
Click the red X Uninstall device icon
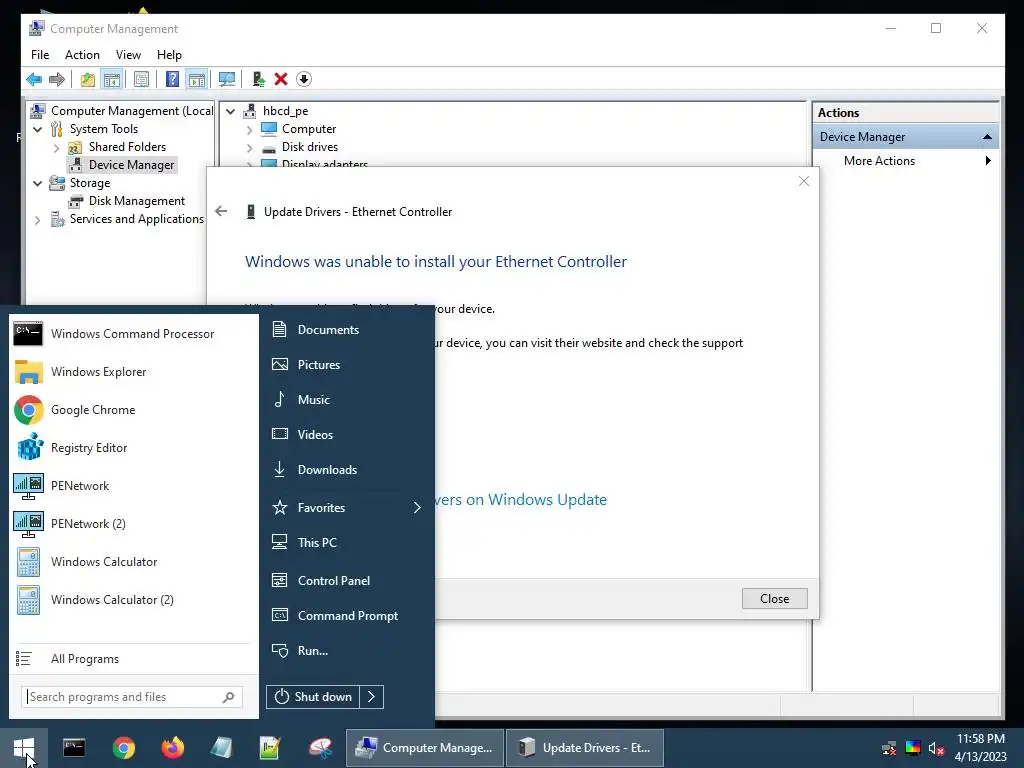(281, 80)
